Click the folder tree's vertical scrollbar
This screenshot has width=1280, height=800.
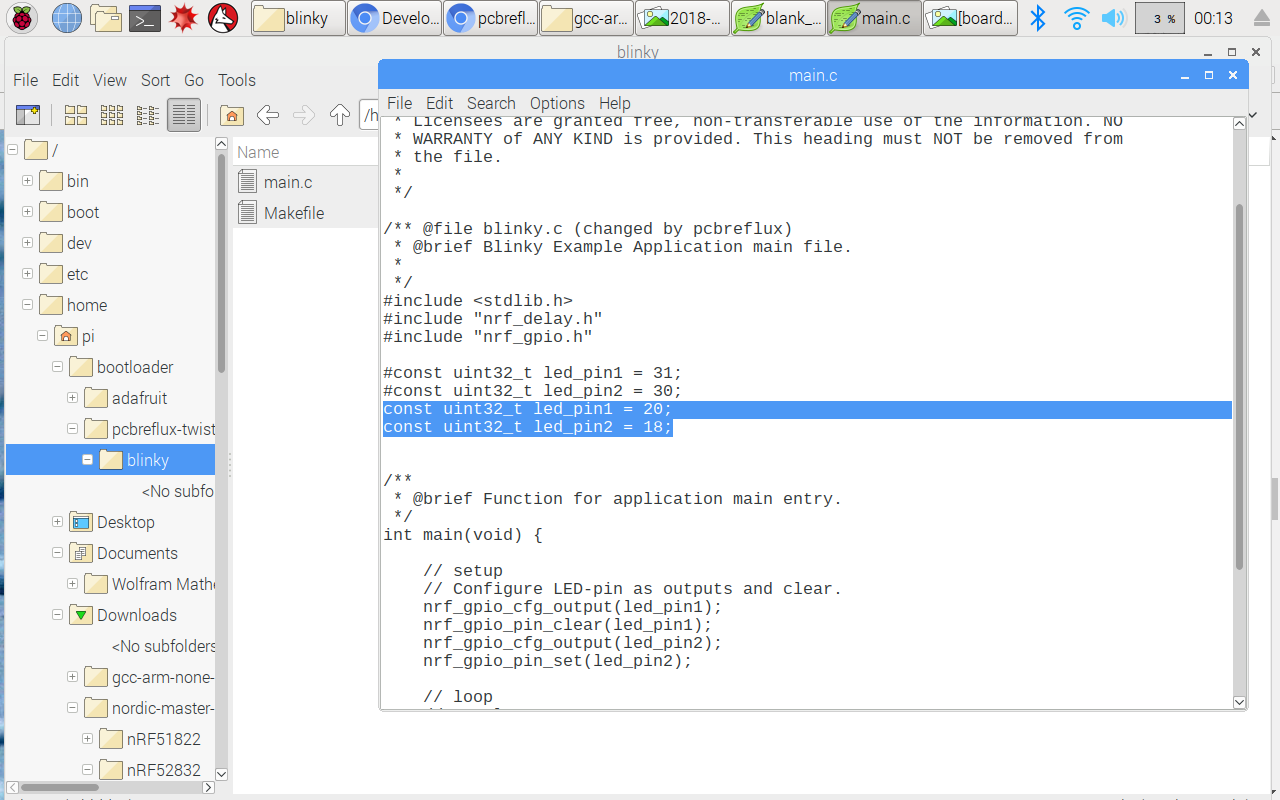click(222, 265)
